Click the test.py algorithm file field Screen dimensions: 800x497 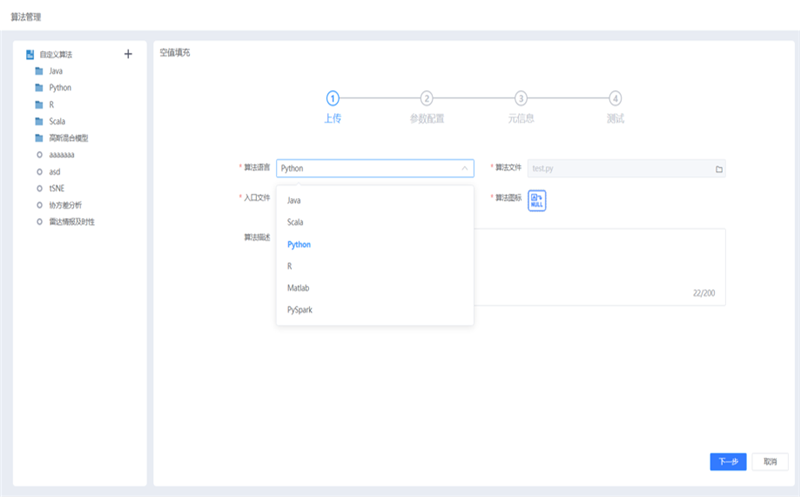click(620, 169)
